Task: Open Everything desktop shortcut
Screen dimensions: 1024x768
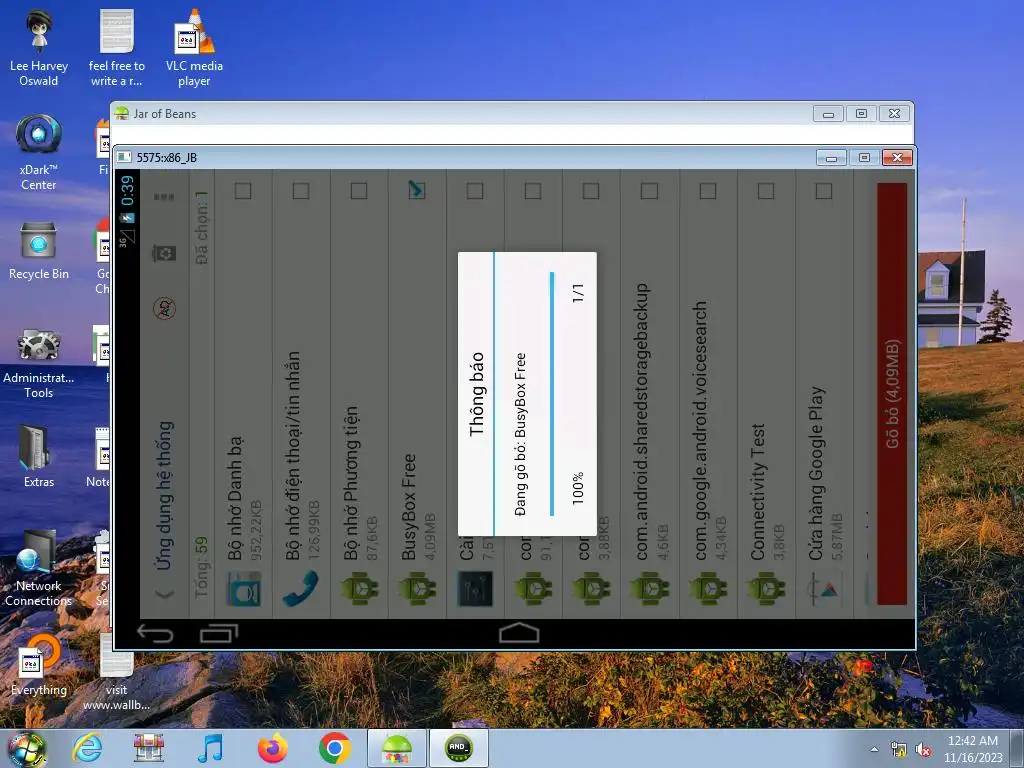Action: (39, 665)
